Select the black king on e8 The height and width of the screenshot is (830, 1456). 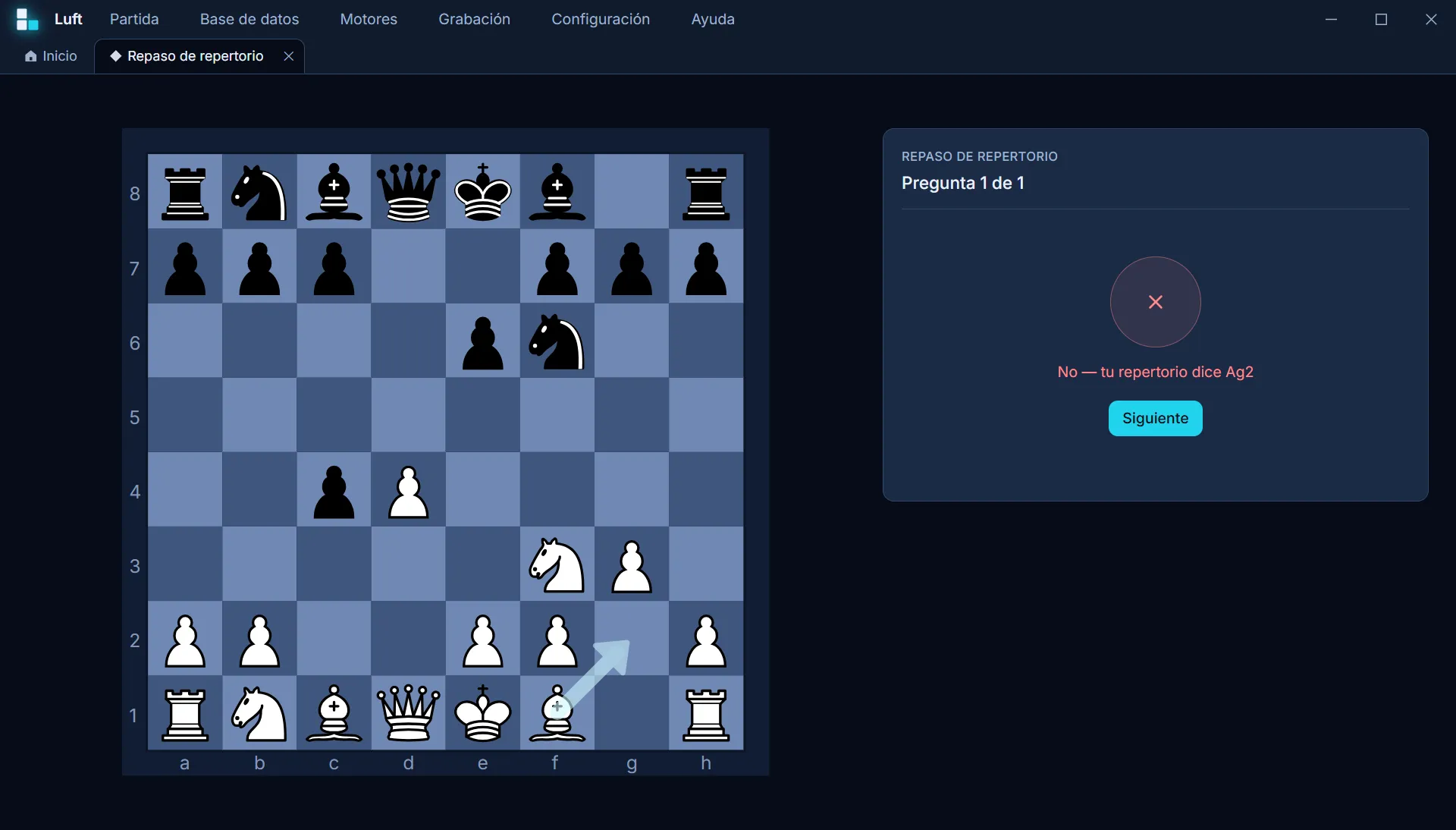tap(483, 193)
